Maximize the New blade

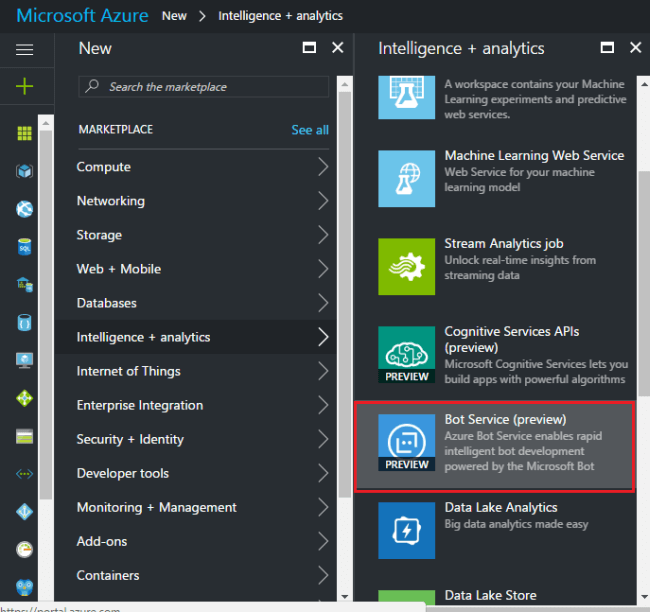click(x=309, y=48)
